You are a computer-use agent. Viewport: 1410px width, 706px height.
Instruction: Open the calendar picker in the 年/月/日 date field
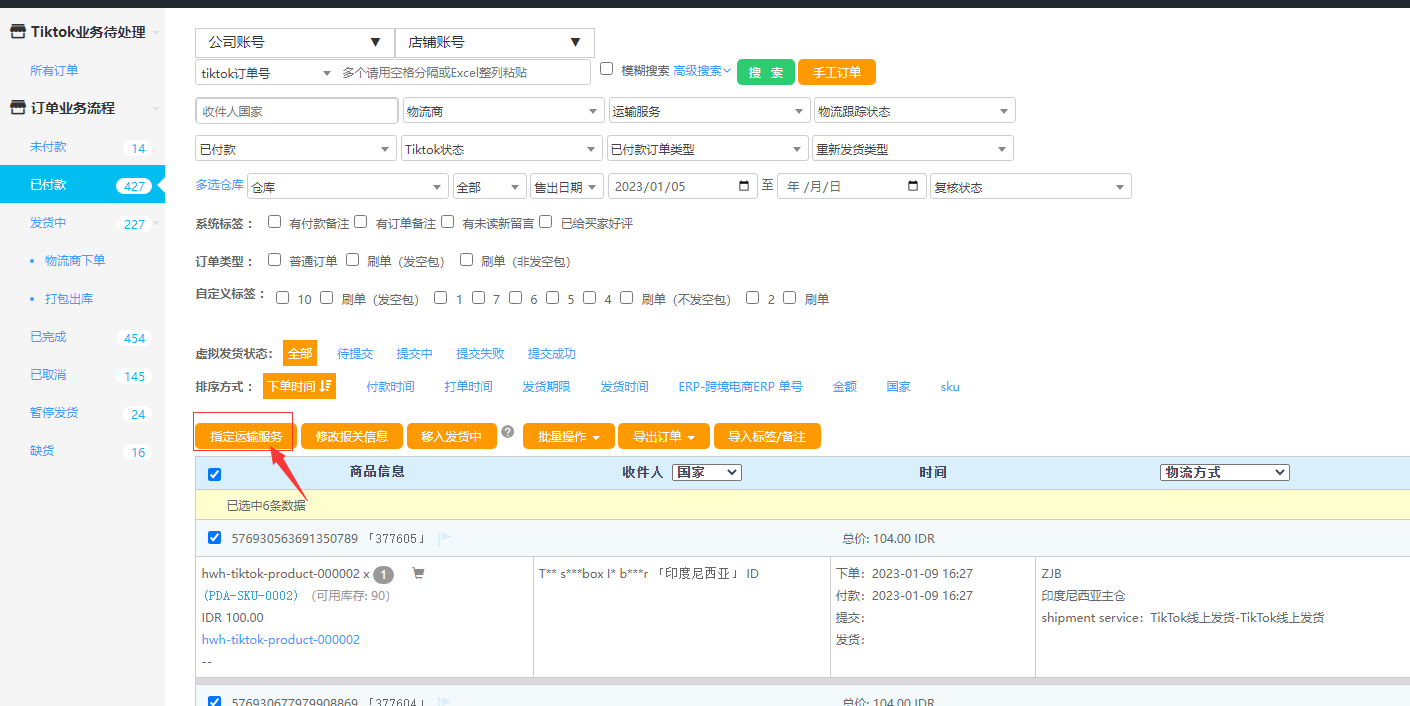coord(913,186)
